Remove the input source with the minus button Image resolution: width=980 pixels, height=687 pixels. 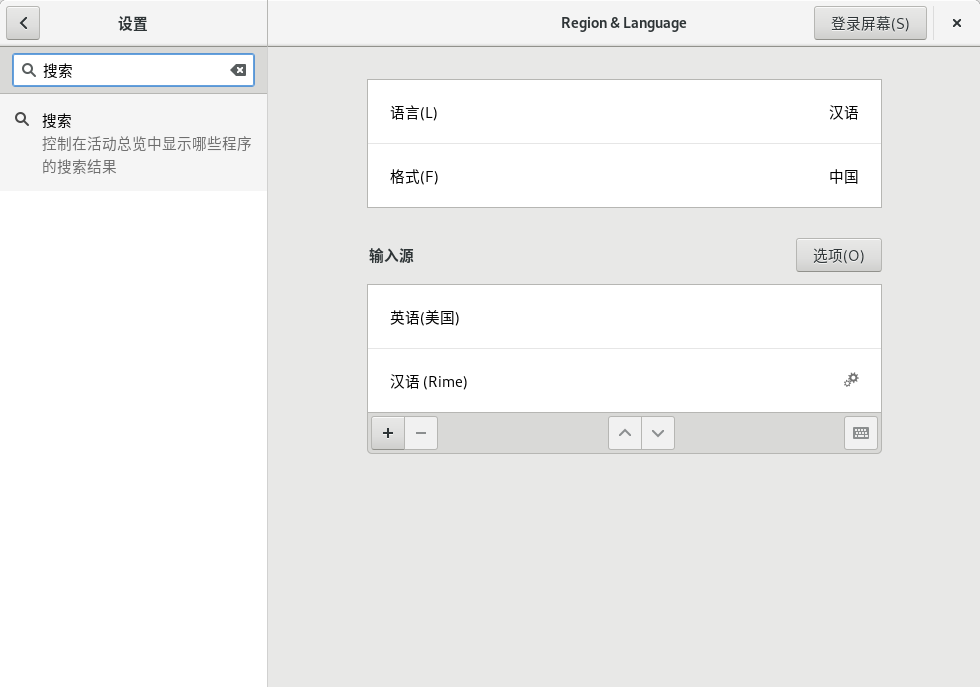pyautogui.click(x=421, y=433)
